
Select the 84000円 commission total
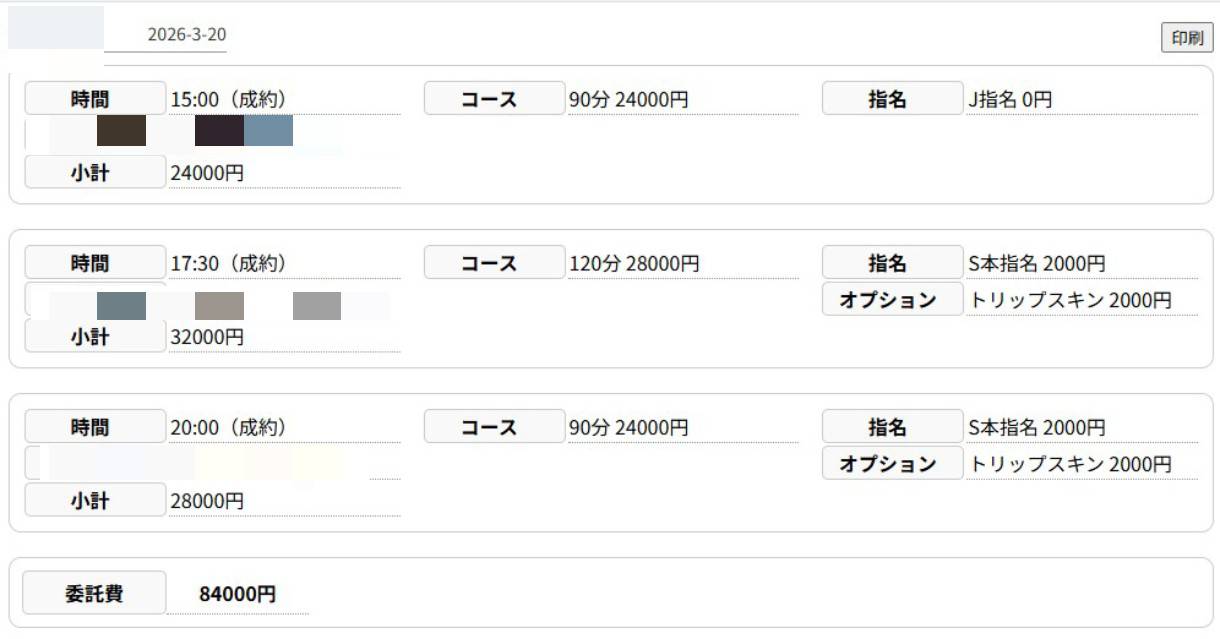(238, 595)
